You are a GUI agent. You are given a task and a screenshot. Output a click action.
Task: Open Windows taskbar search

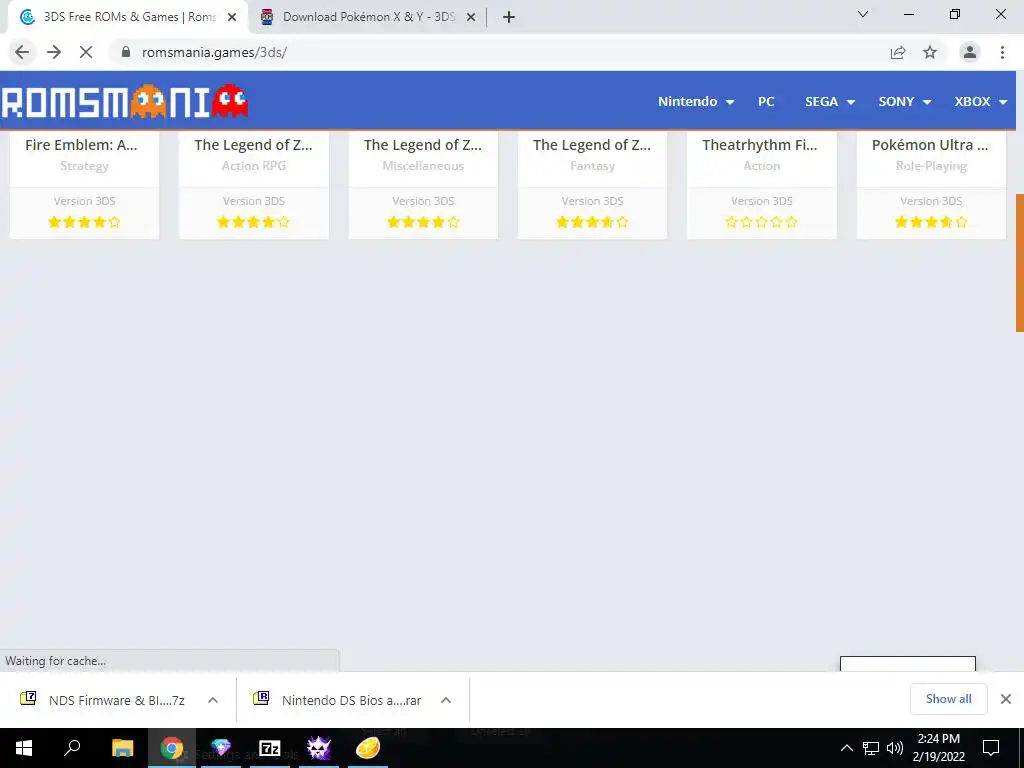[72, 748]
